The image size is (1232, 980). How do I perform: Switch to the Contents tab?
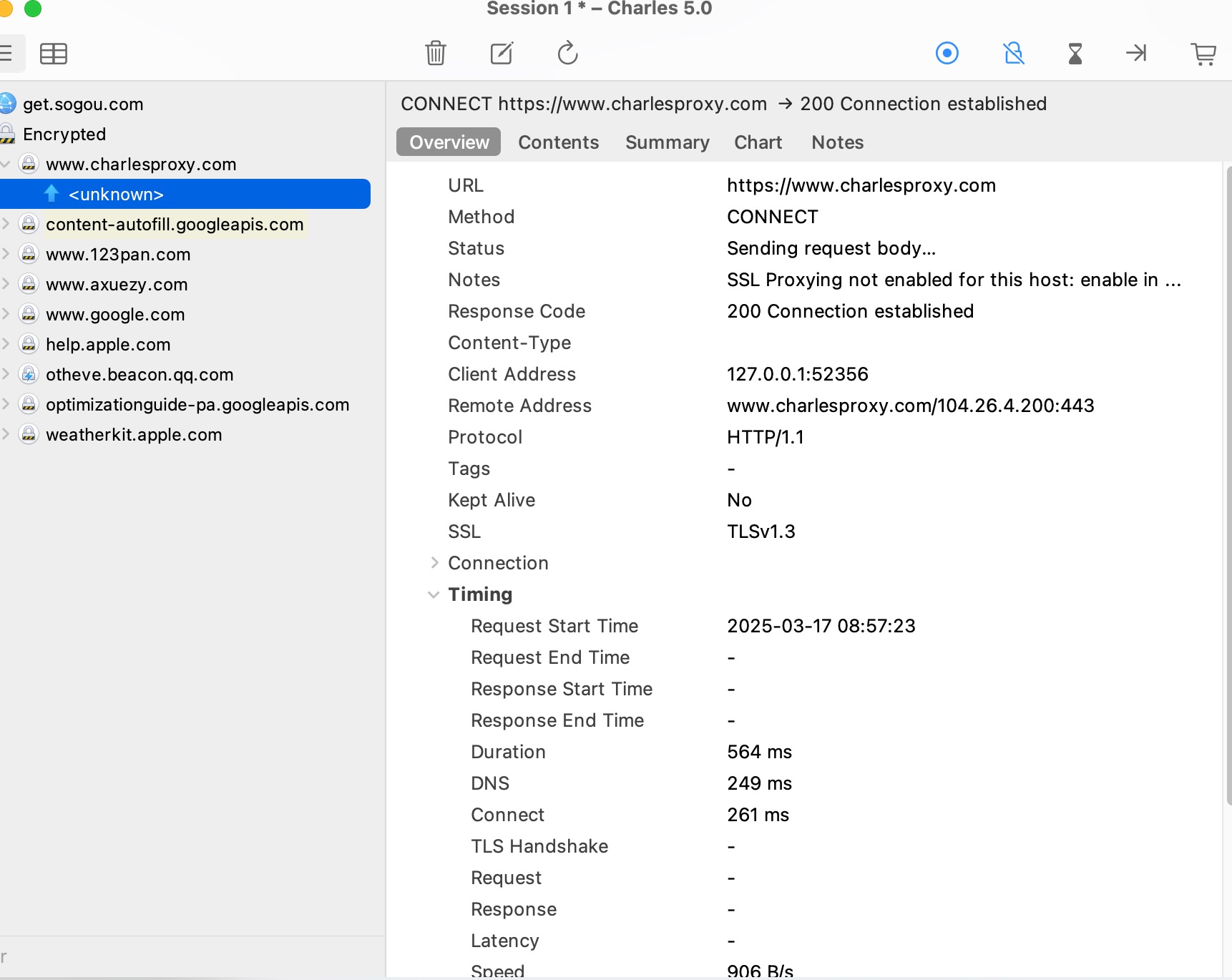[558, 142]
